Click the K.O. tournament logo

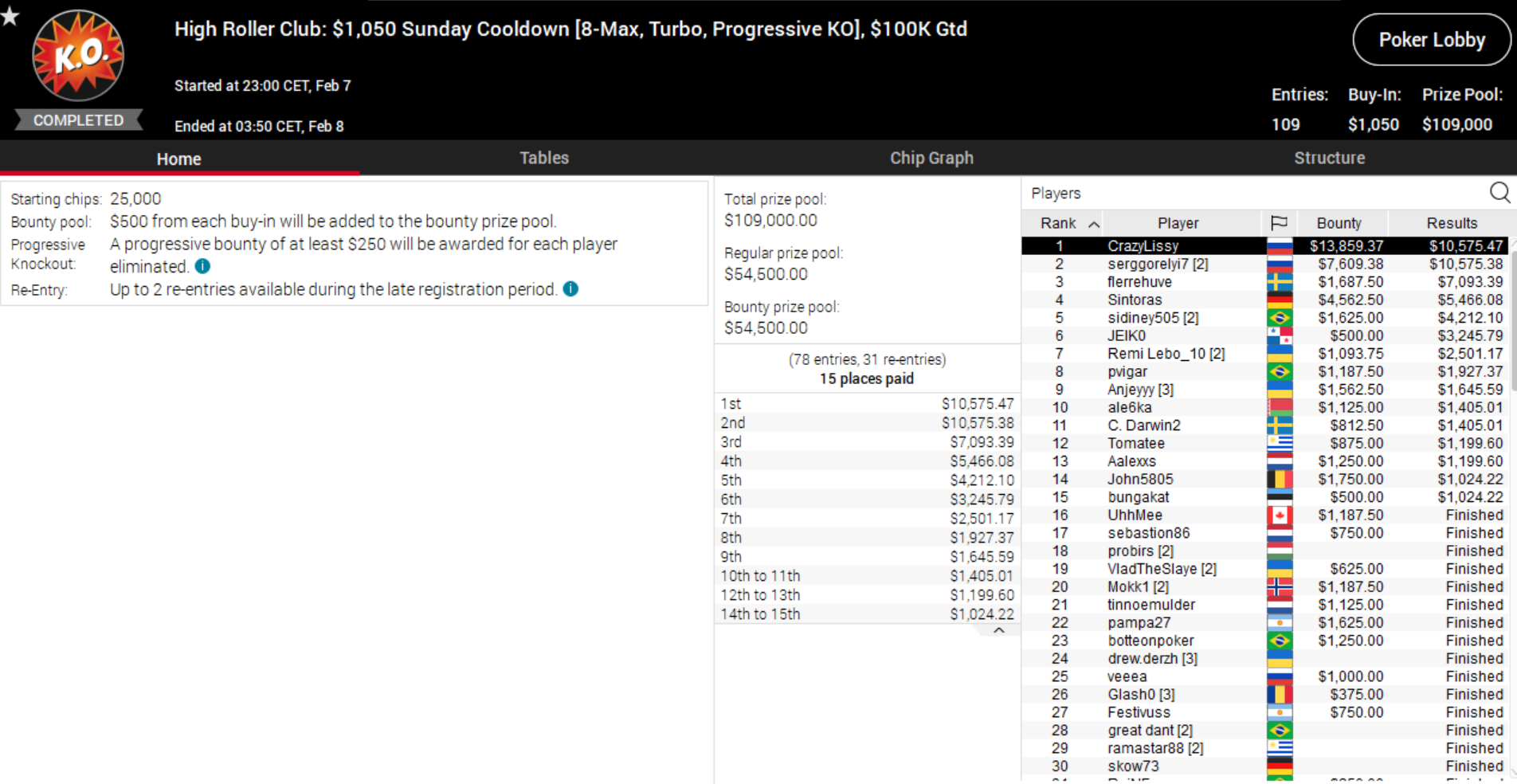78,55
